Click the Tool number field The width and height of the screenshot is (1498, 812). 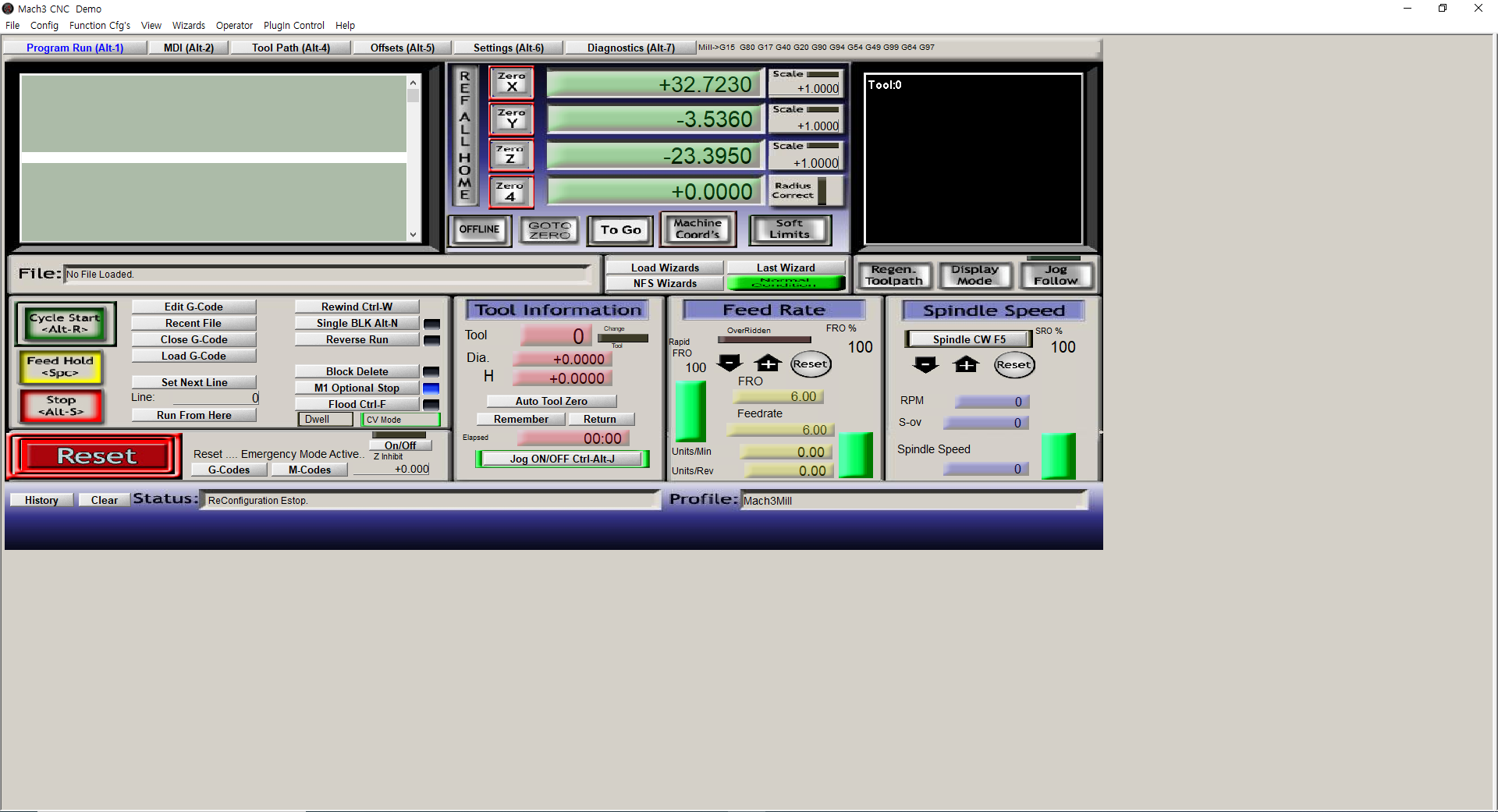(x=557, y=336)
